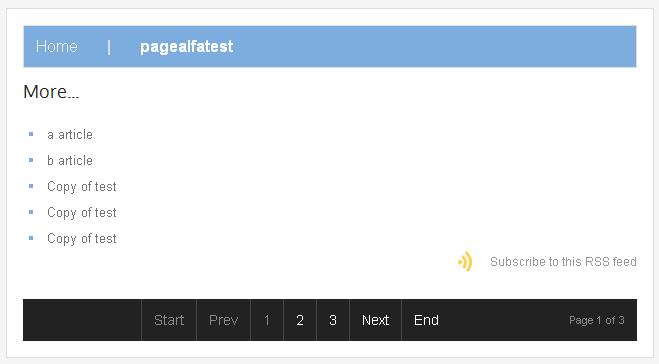Image resolution: width=659 pixels, height=364 pixels.
Task: Jump to page 2 in the pagination
Action: click(300, 320)
